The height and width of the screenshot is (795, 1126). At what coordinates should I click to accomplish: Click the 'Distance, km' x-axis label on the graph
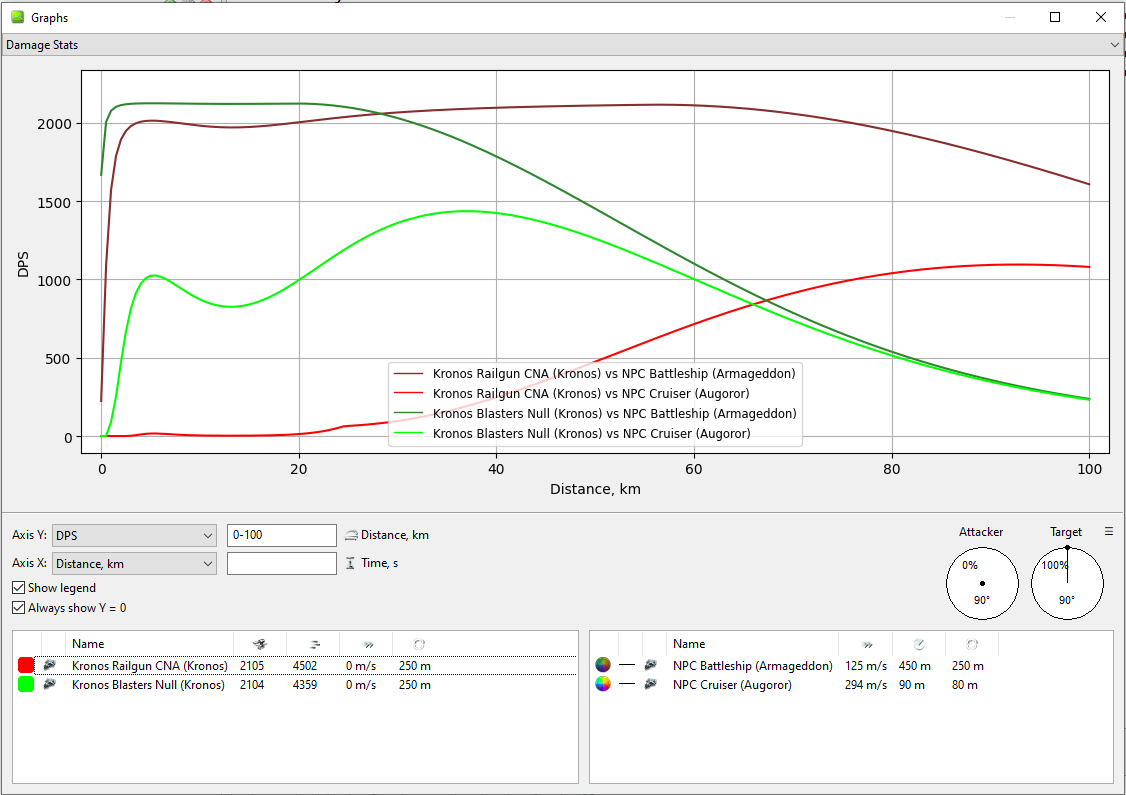tap(595, 489)
